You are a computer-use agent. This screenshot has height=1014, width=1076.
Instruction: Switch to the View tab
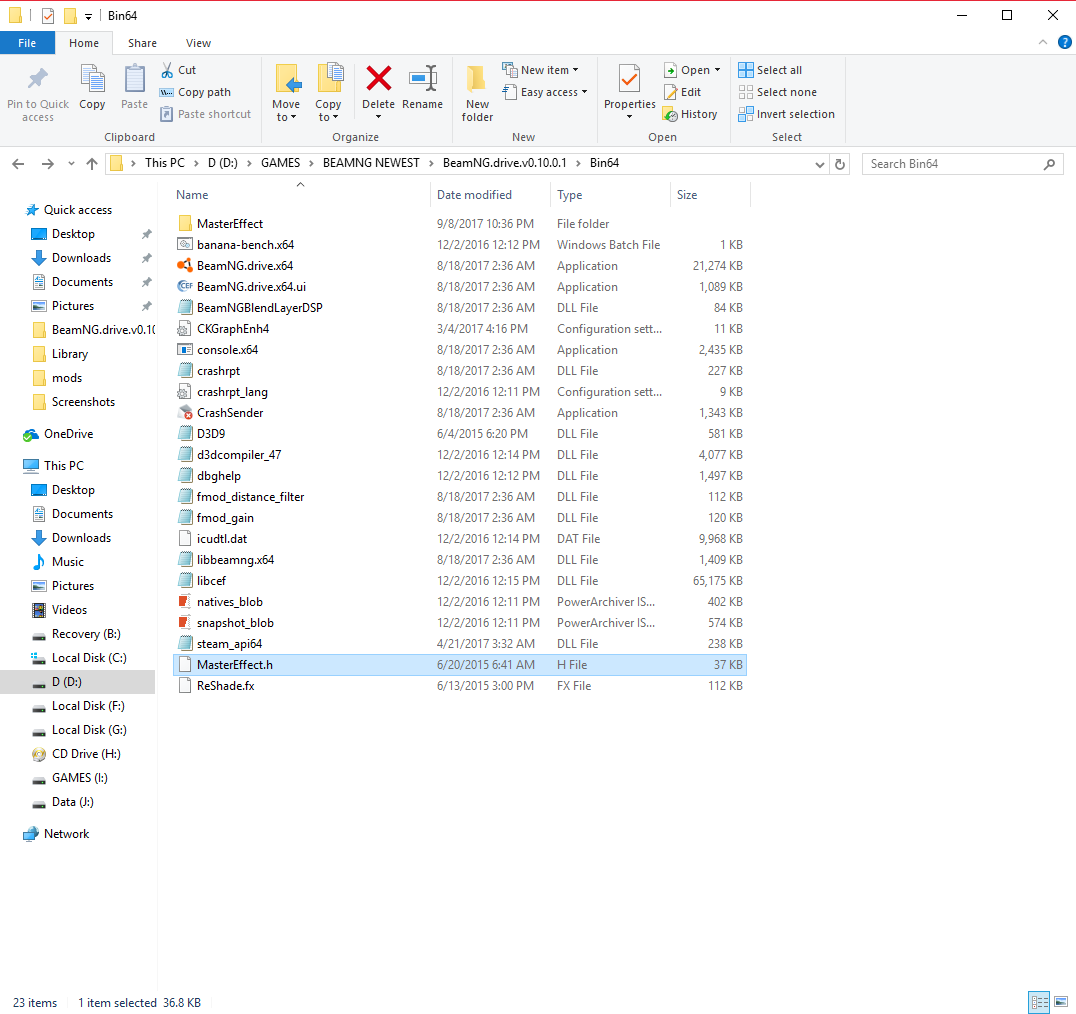point(198,43)
